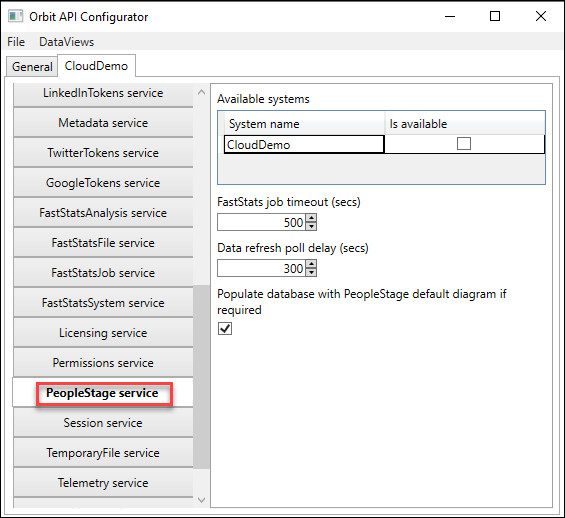Viewport: 565px width, 518px height.
Task: Minimize the Orbit API Configurator window
Action: [450, 16]
